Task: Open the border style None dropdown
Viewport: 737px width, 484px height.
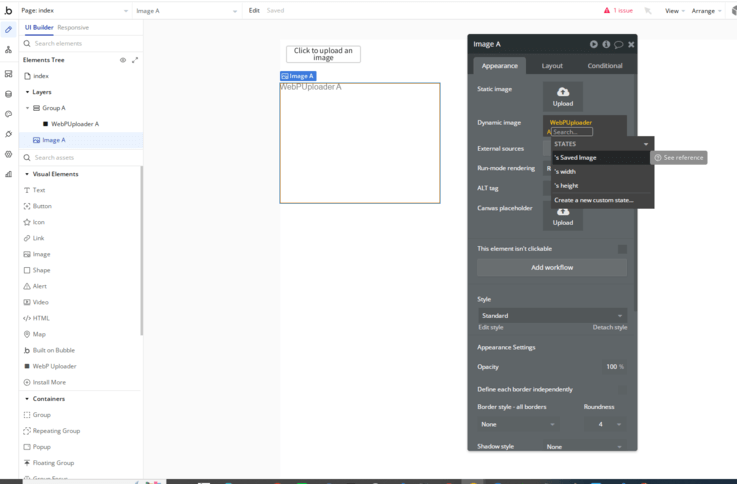Action: click(517, 424)
